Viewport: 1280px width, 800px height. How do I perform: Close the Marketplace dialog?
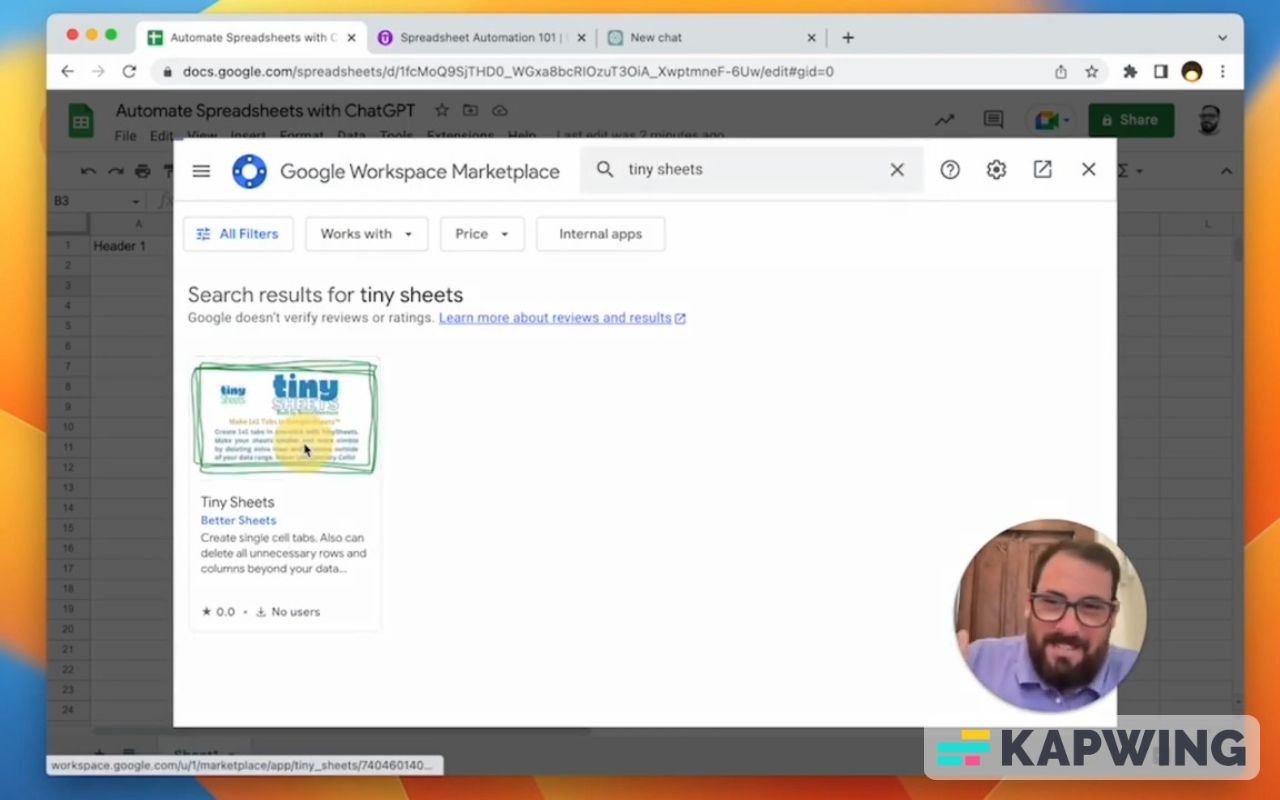click(x=1089, y=170)
